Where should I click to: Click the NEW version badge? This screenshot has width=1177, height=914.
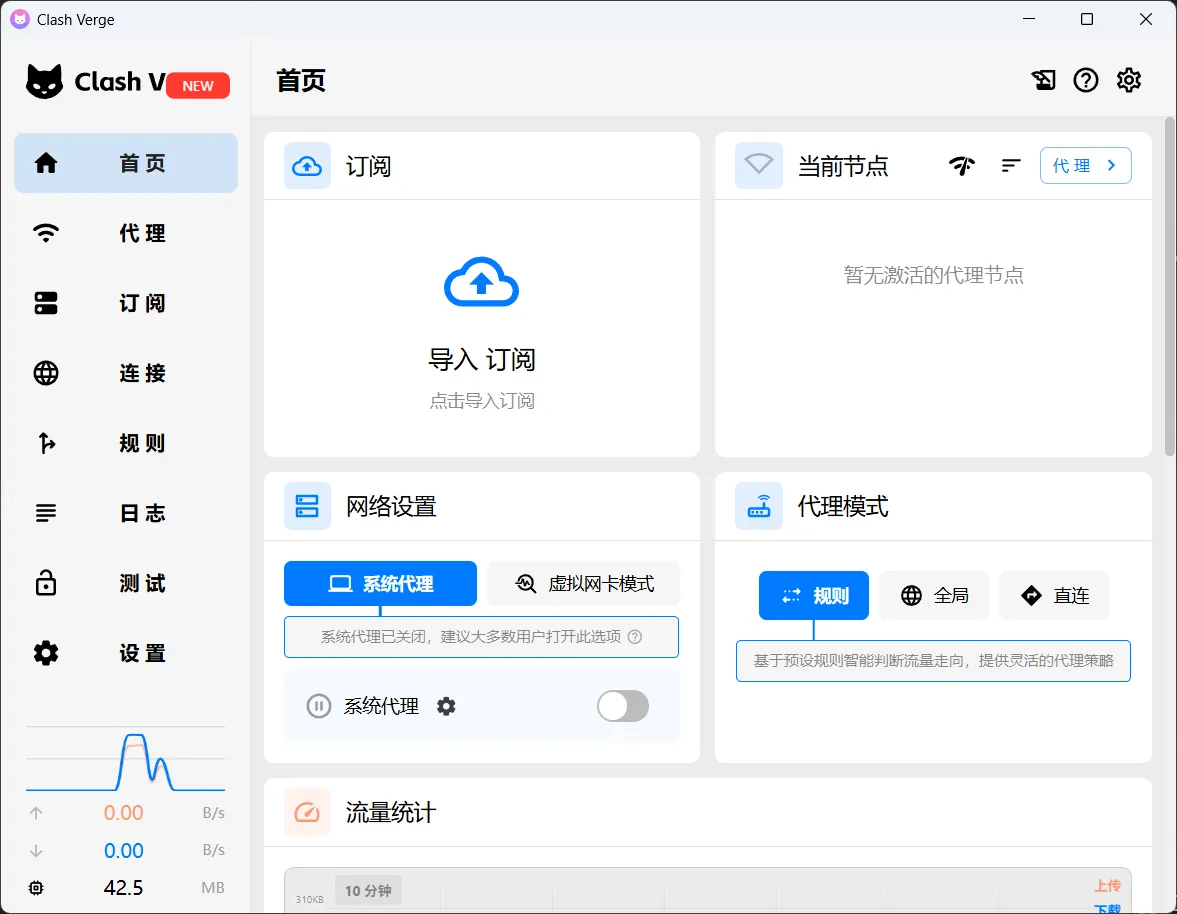pyautogui.click(x=198, y=86)
